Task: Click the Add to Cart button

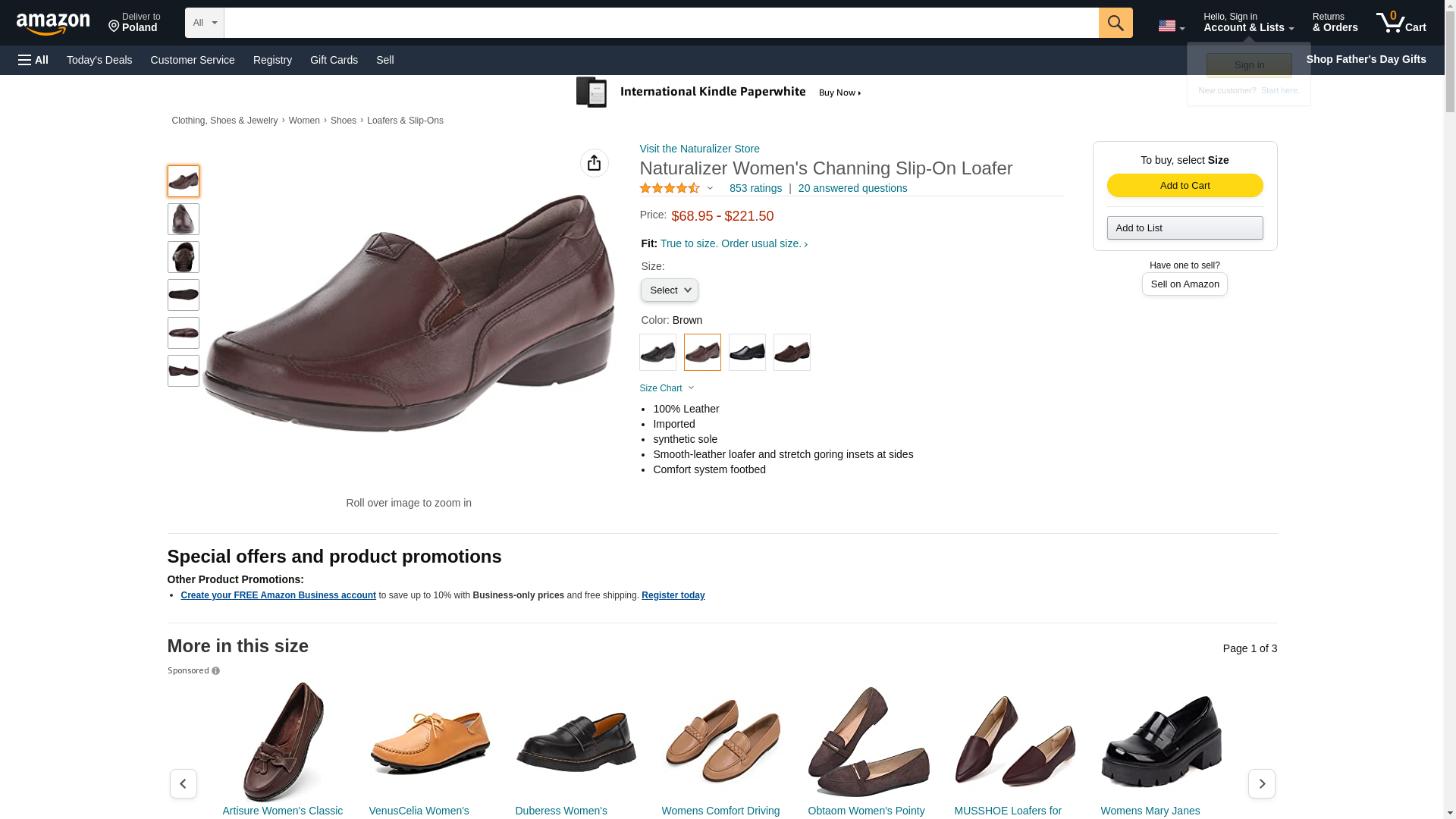Action: [1185, 186]
